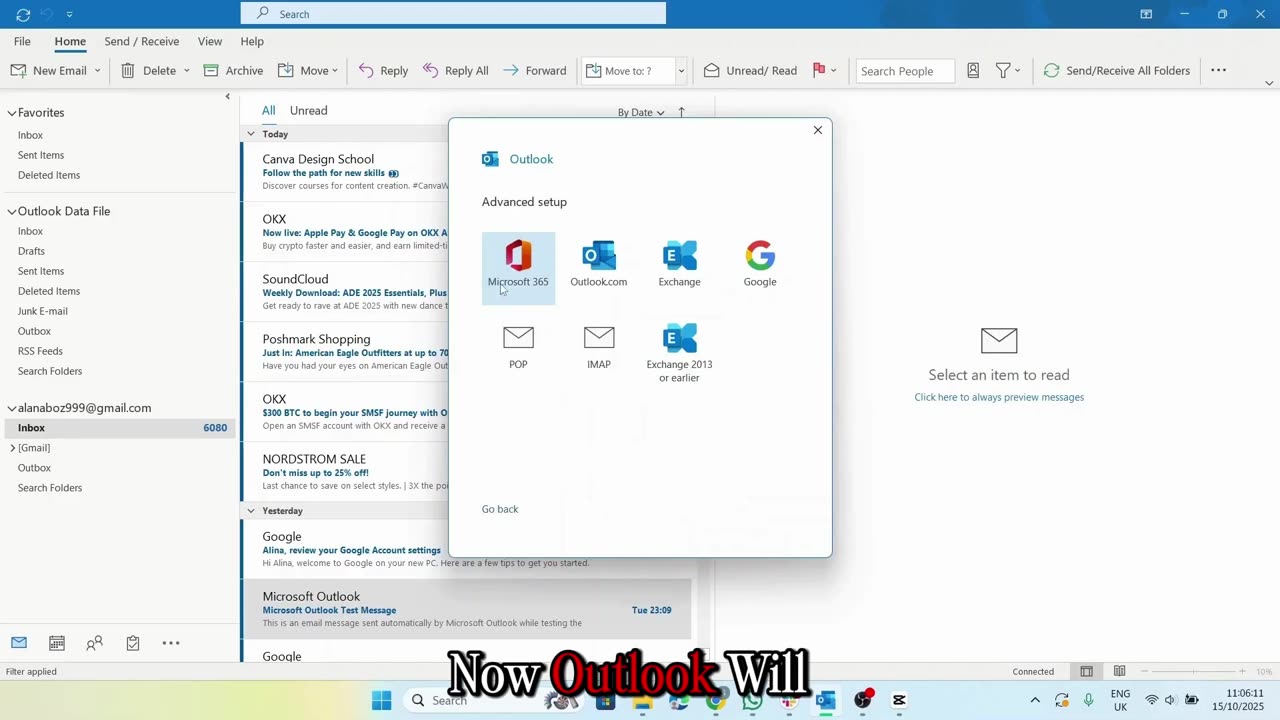Close the Advanced setup dialog

[x=817, y=130]
